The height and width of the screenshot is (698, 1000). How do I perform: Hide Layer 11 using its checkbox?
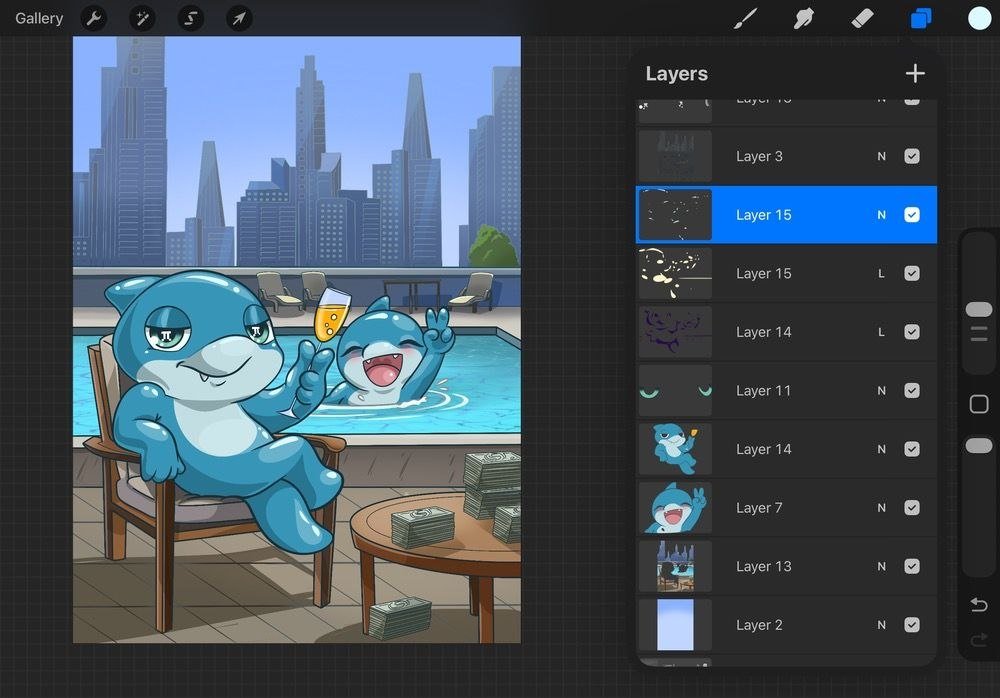click(x=912, y=390)
